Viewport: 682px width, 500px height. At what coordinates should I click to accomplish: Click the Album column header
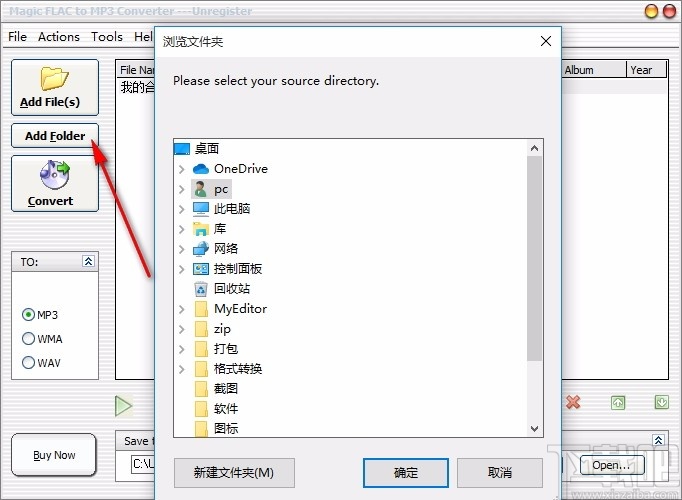[x=593, y=70]
